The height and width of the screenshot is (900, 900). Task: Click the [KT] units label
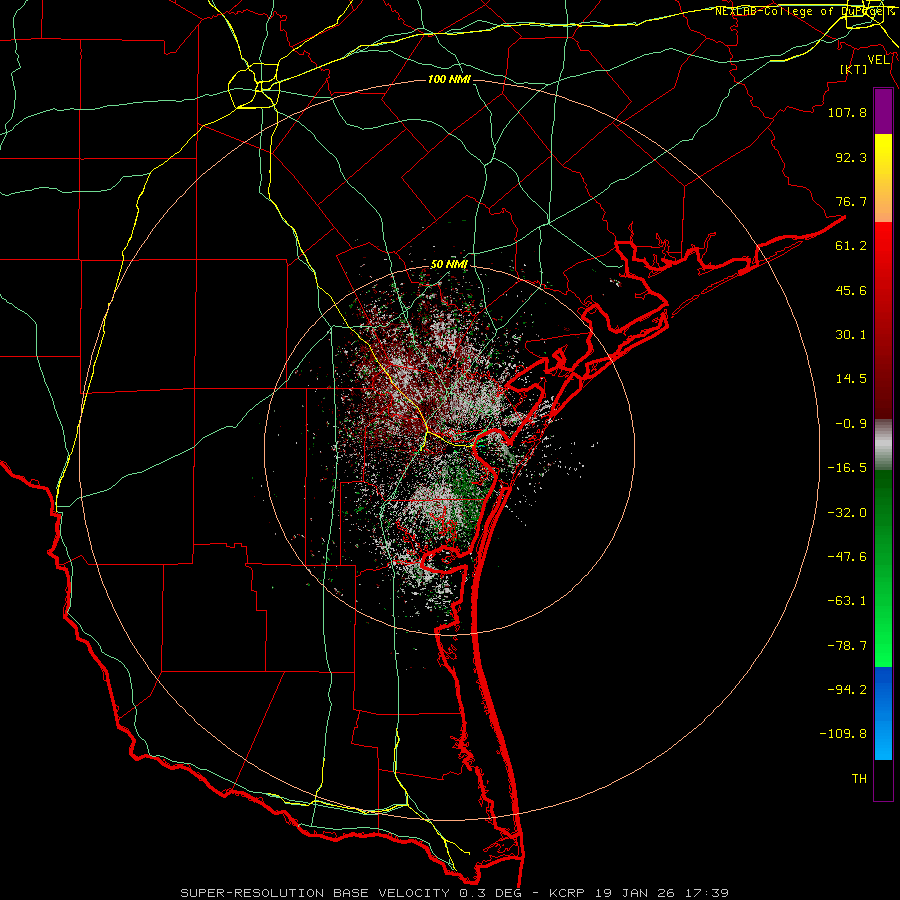tap(854, 69)
